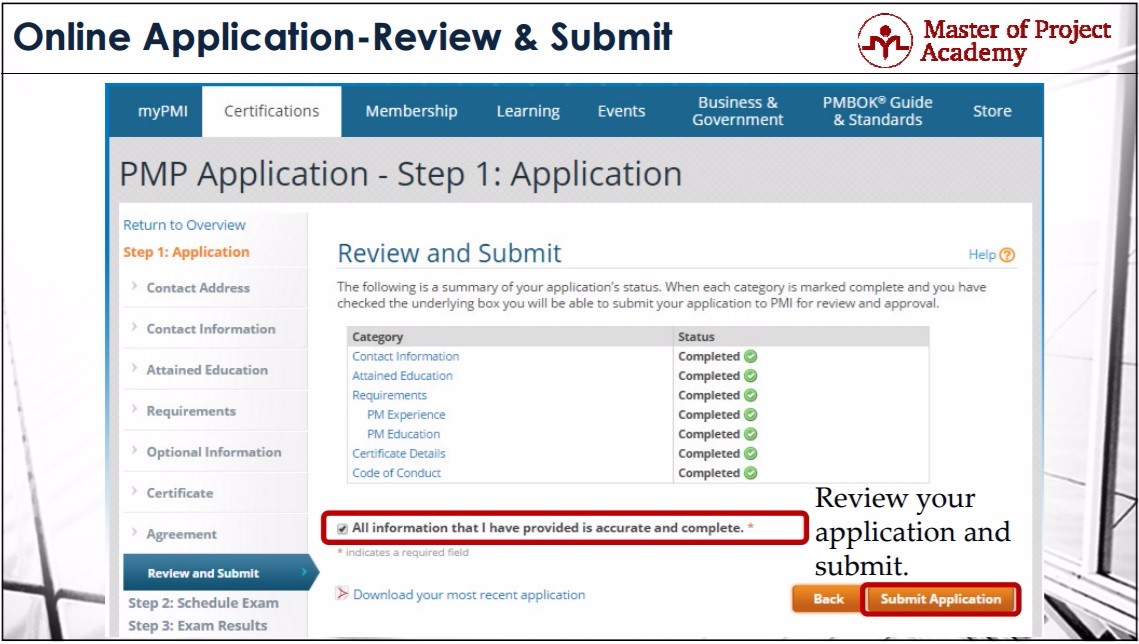Click the Master of Project Academy logo
The image size is (1139, 644).
click(984, 41)
